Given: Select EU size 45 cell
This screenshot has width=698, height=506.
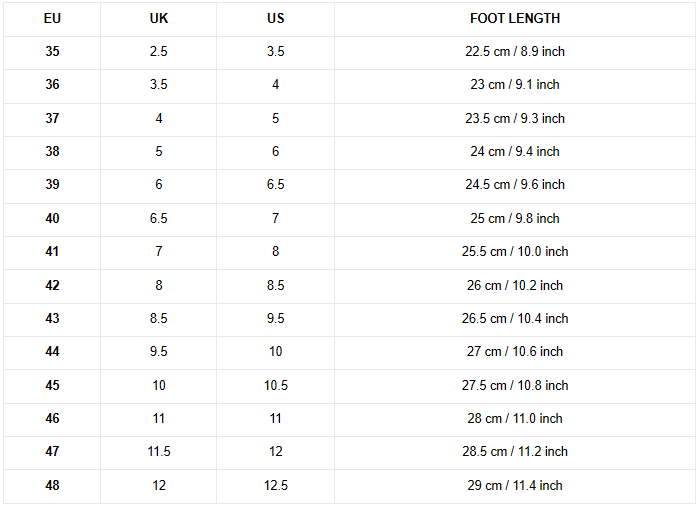Looking at the screenshot, I should click(x=52, y=386).
